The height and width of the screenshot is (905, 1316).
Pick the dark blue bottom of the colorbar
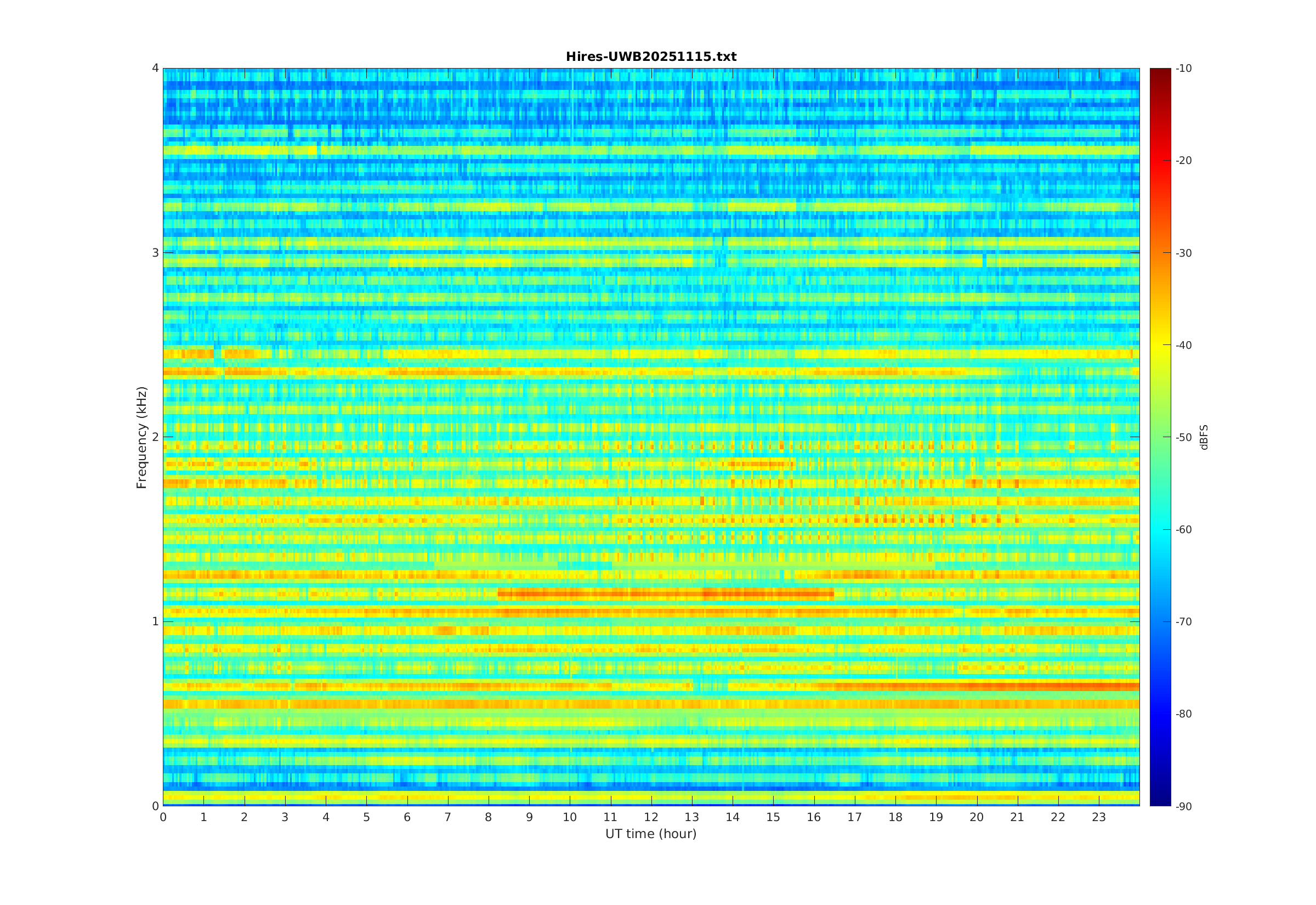point(1160,801)
